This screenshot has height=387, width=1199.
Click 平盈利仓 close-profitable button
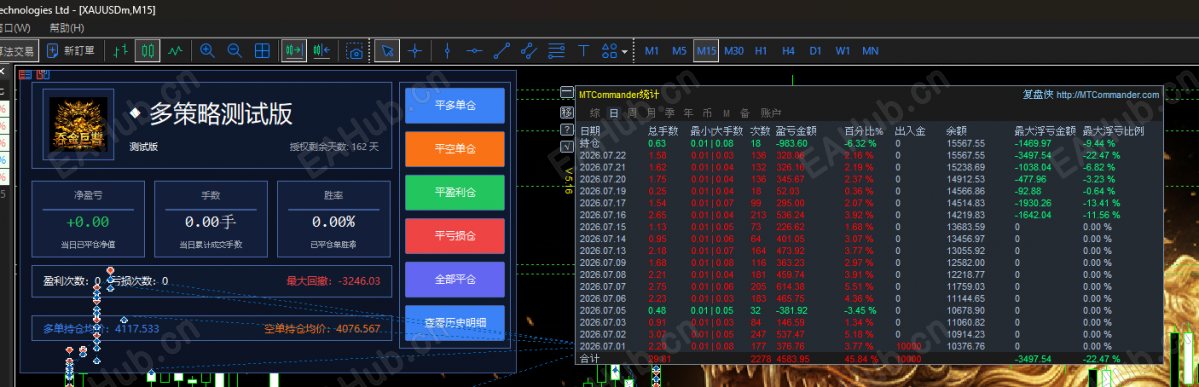pos(455,193)
